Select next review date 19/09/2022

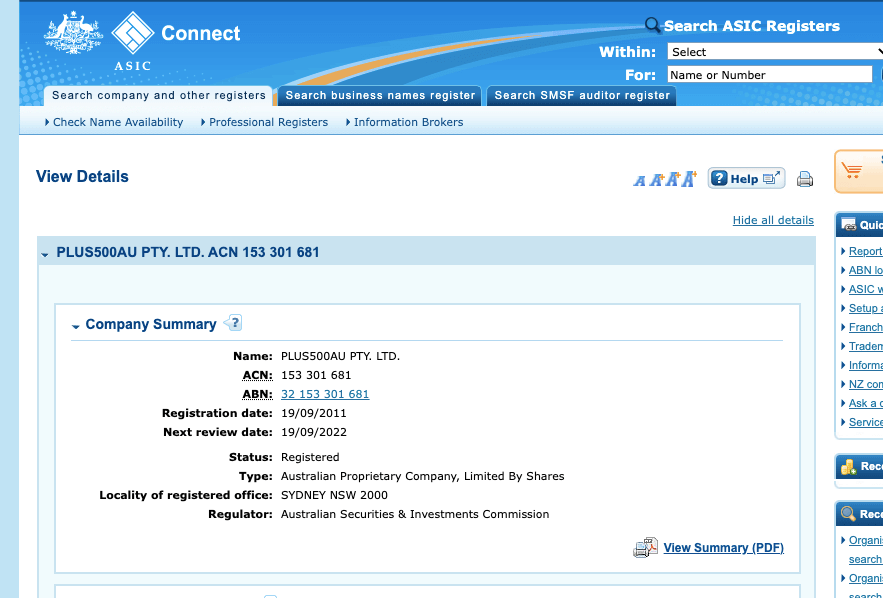pyautogui.click(x=314, y=432)
